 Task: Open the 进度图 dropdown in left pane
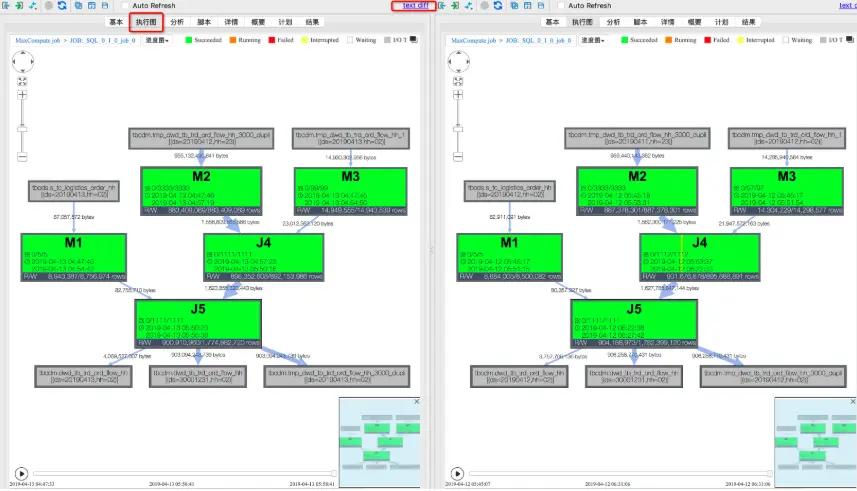157,40
